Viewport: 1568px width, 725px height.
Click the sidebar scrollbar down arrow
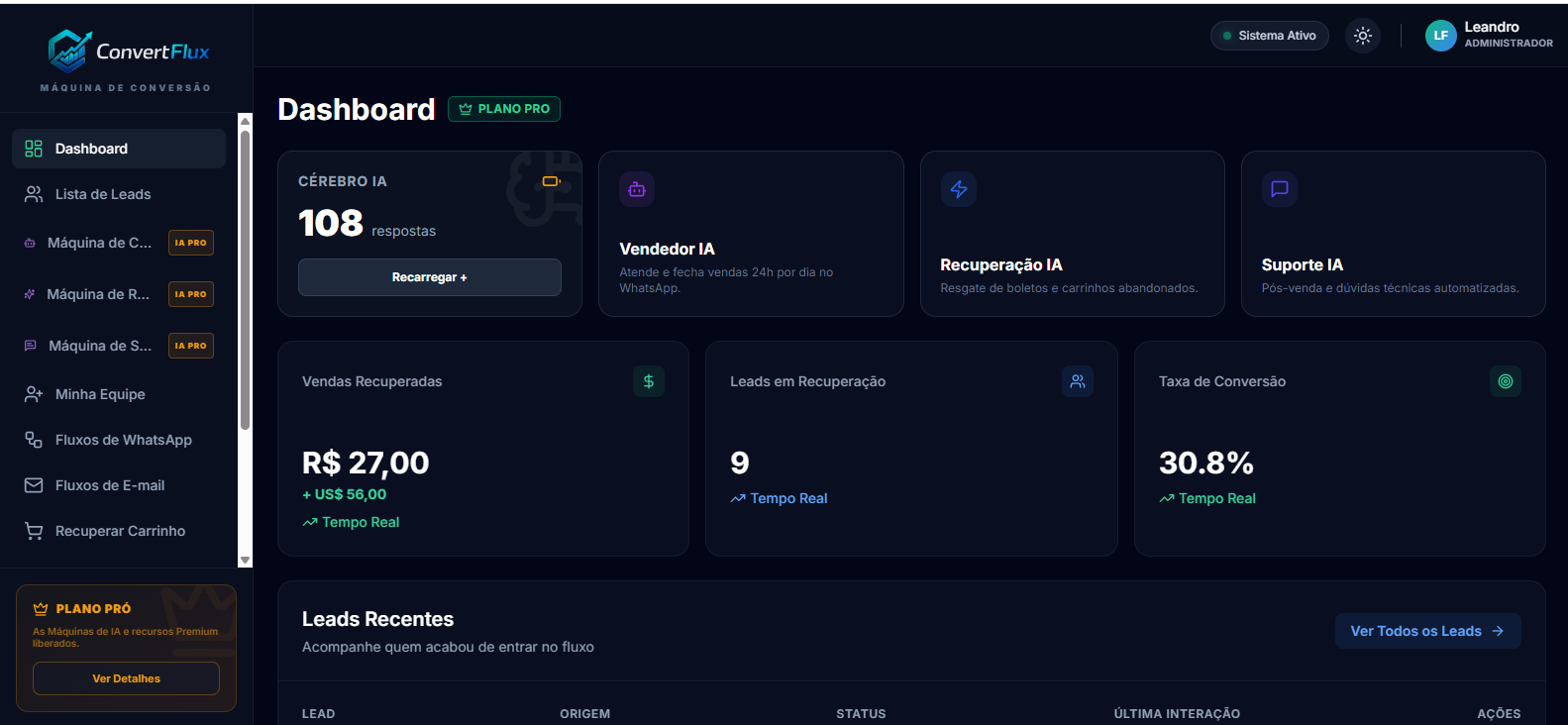click(246, 560)
